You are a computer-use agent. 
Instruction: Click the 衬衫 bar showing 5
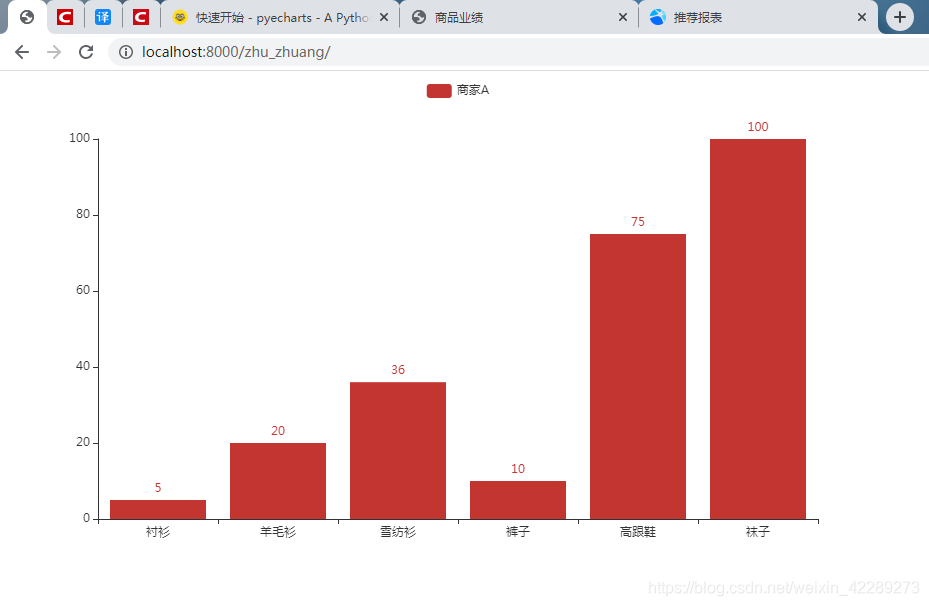pos(157,510)
